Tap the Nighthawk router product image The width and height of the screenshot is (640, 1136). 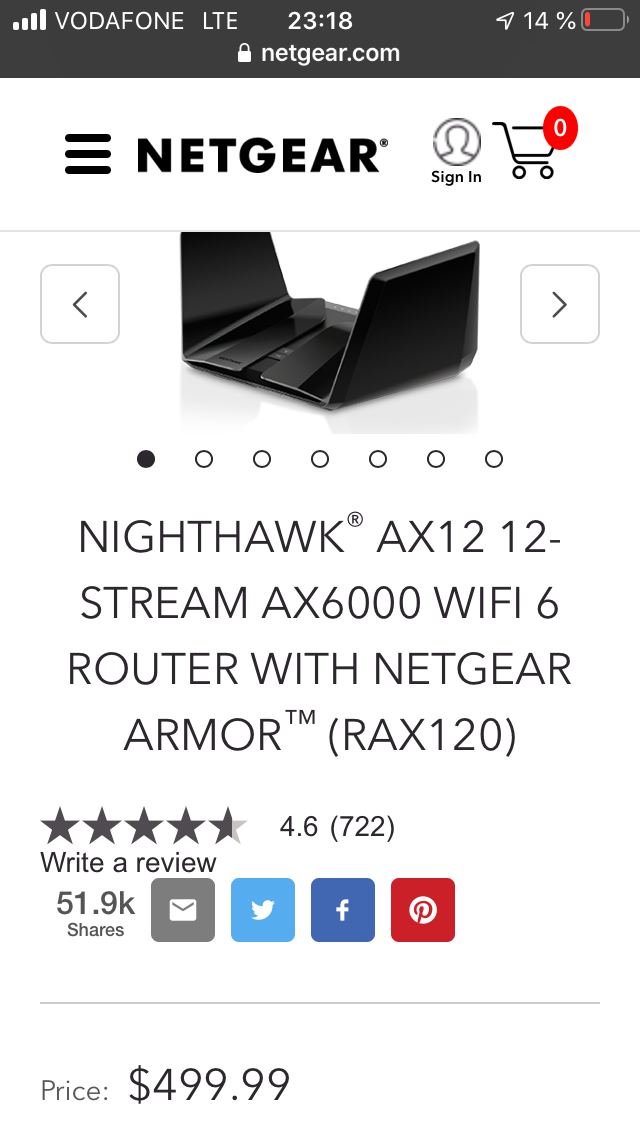[330, 332]
